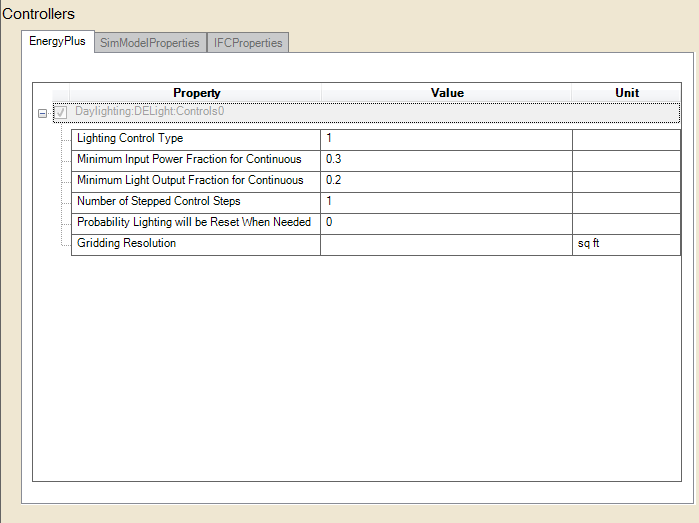Edit Probability Lighting will be Reset value
This screenshot has width=699, height=523.
tap(446, 223)
